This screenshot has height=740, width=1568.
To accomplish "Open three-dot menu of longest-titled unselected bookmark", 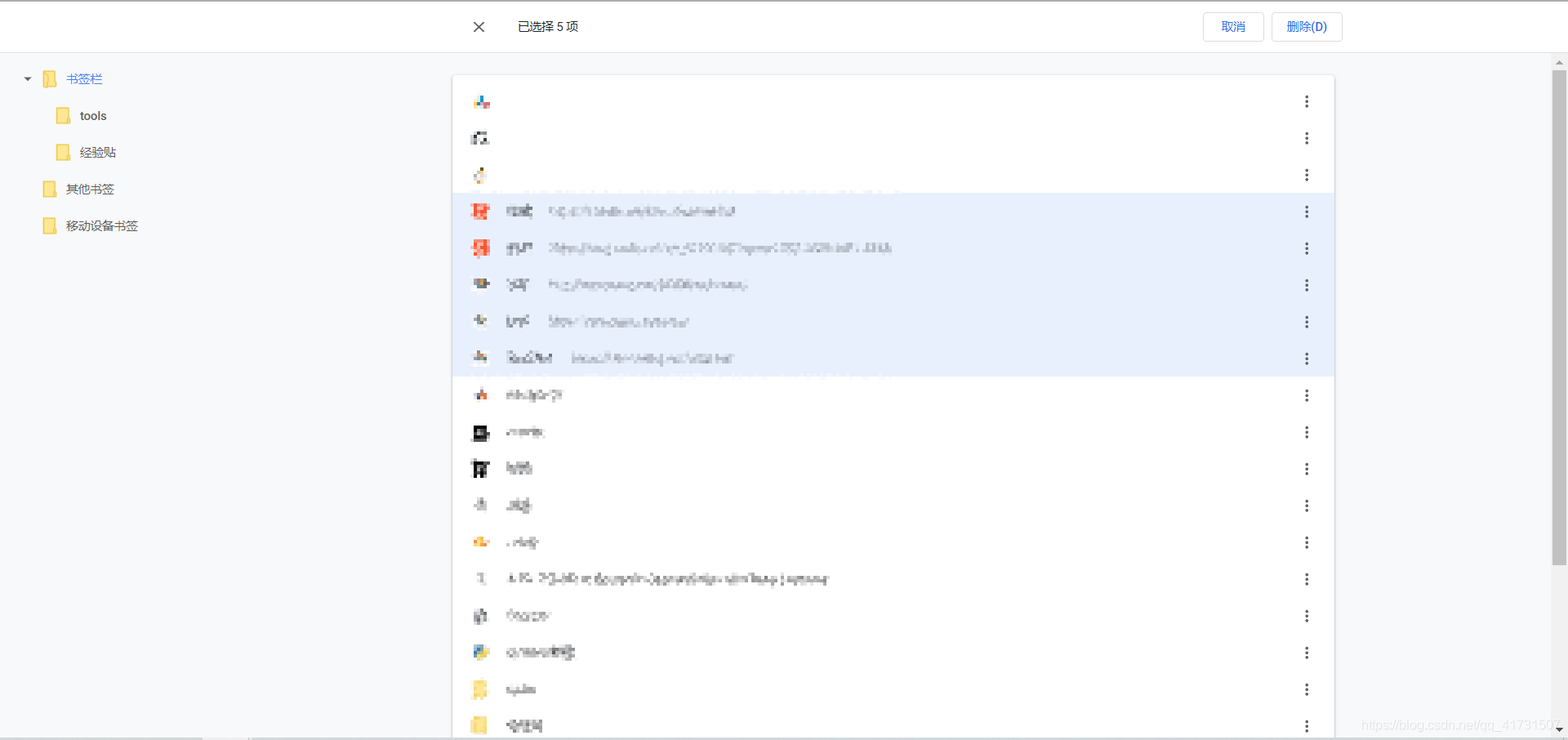I will click(x=1307, y=579).
